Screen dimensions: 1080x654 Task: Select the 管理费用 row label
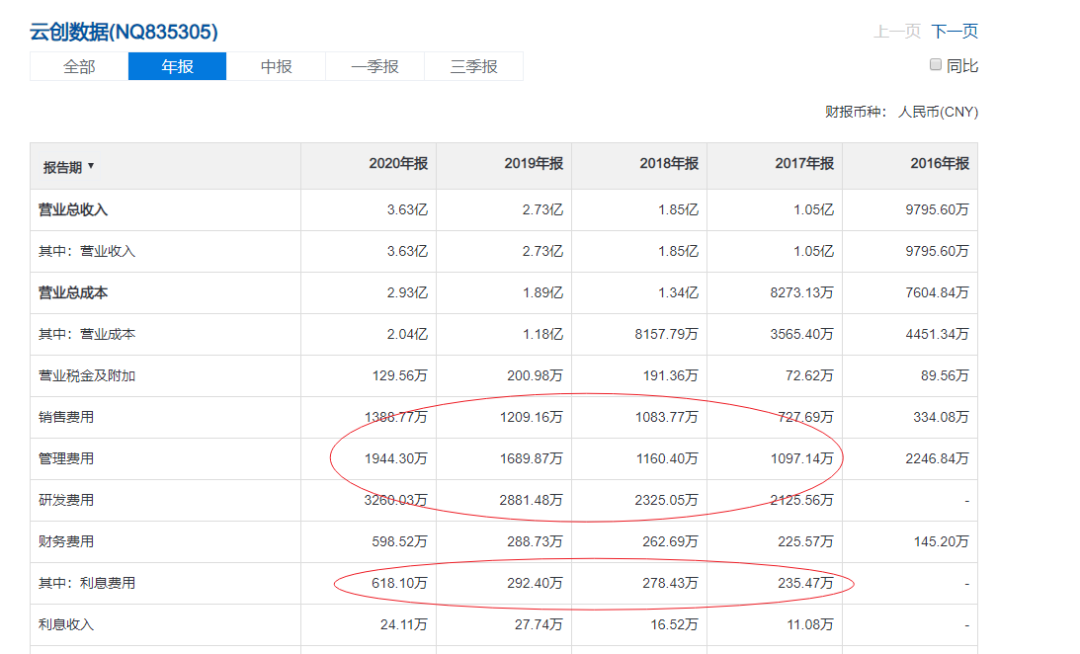(66, 458)
